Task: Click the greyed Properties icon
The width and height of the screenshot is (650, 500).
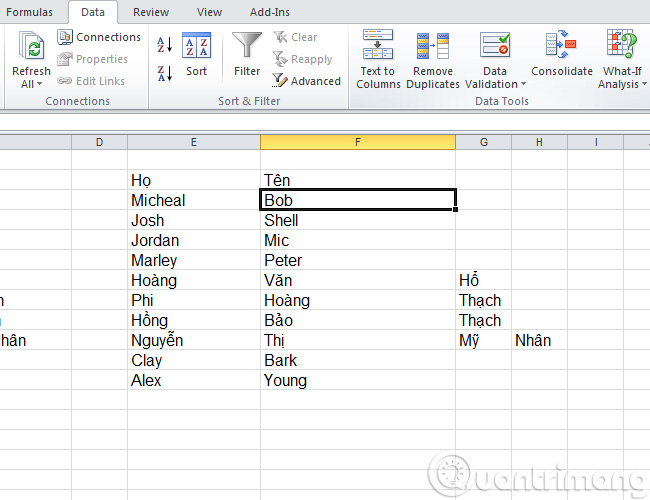Action: [x=65, y=59]
